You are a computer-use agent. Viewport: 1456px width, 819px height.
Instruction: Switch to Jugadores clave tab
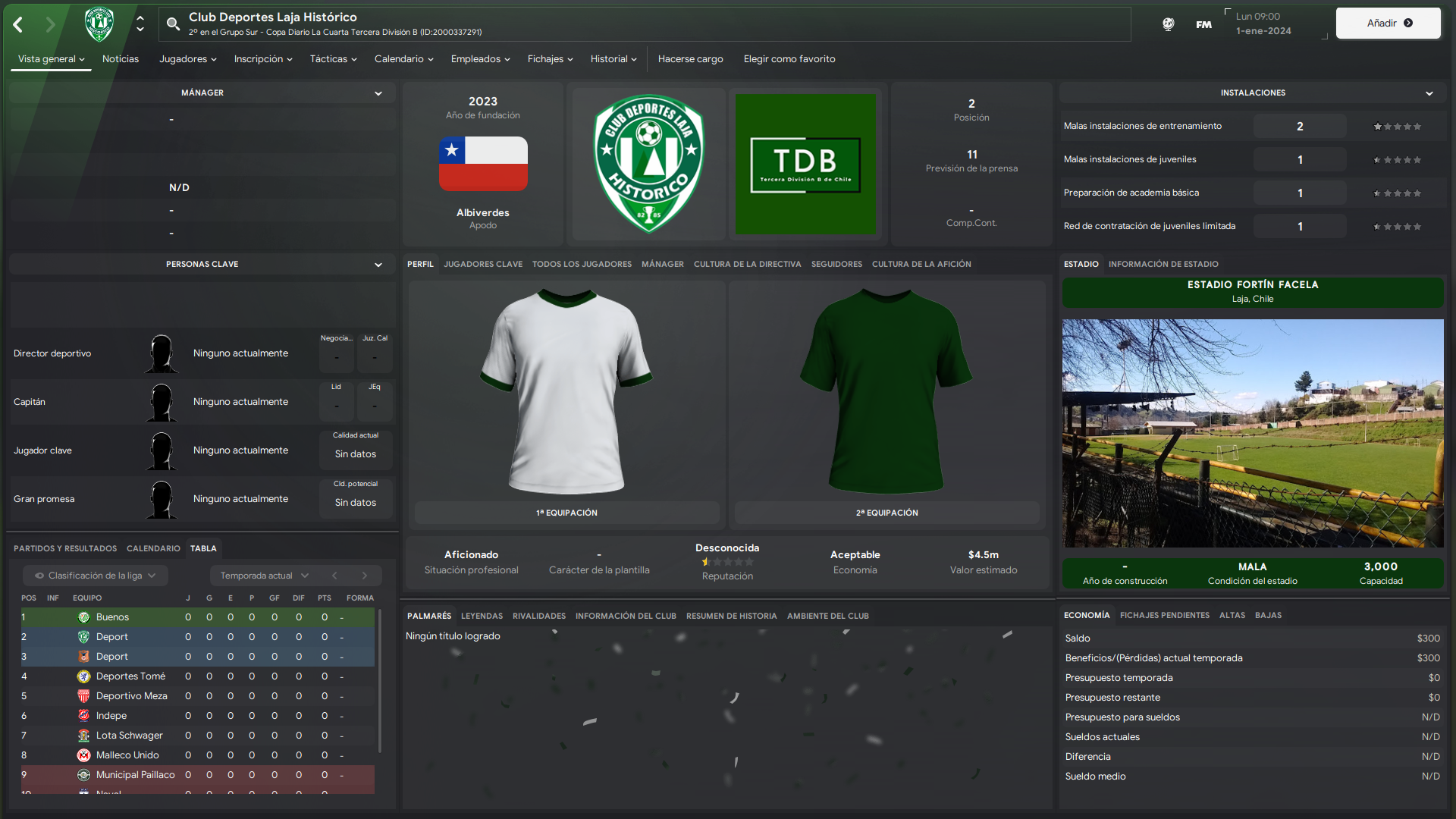click(x=483, y=264)
